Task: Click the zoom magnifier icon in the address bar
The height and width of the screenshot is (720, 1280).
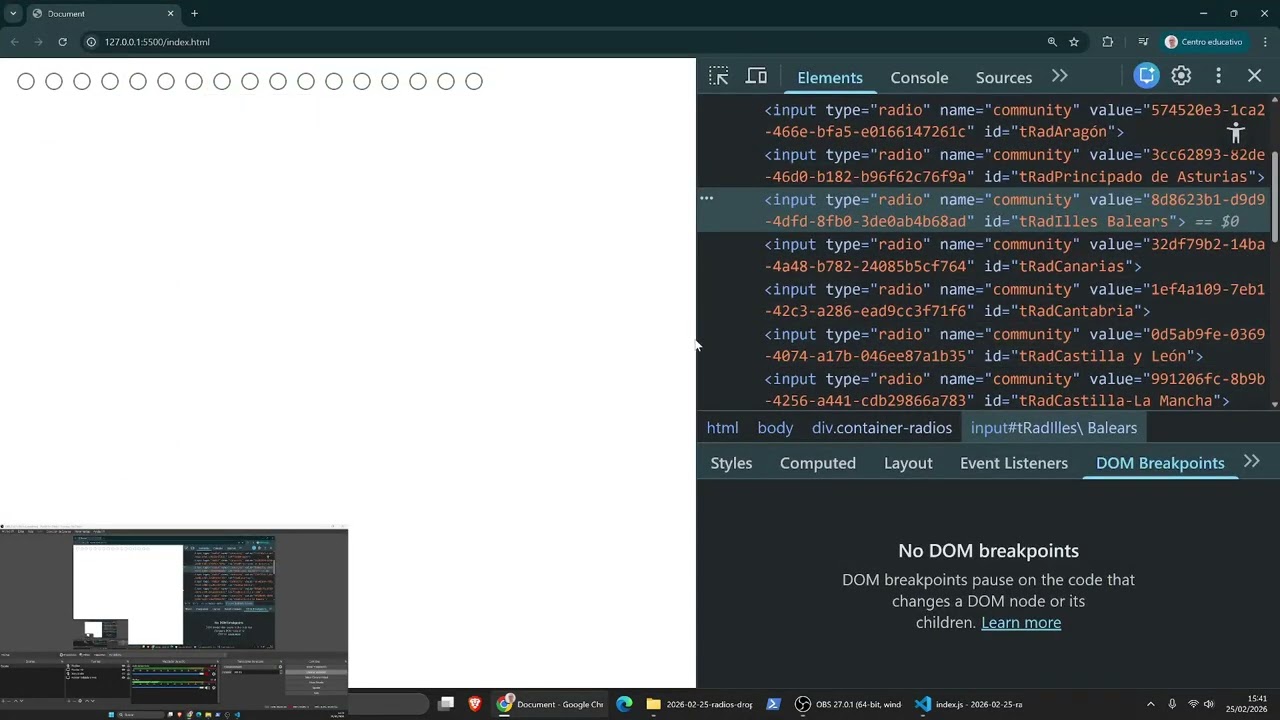Action: 1052,42
